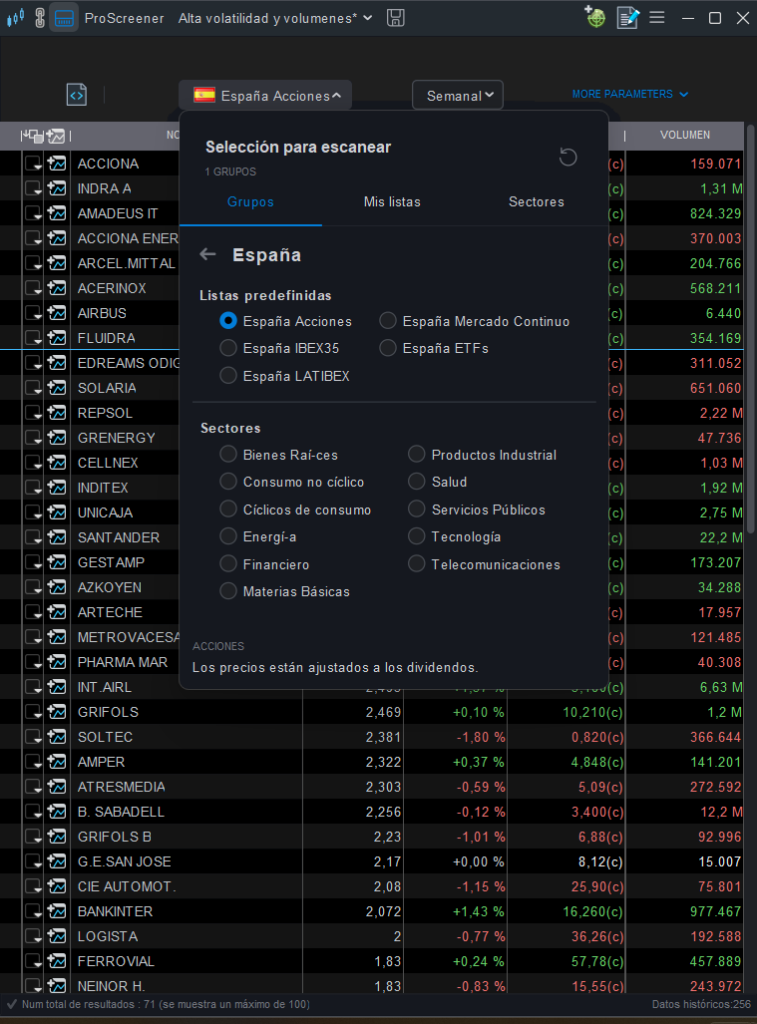Open chart icon for AMADEUS IT row
This screenshot has width=757, height=1024.
(57, 213)
